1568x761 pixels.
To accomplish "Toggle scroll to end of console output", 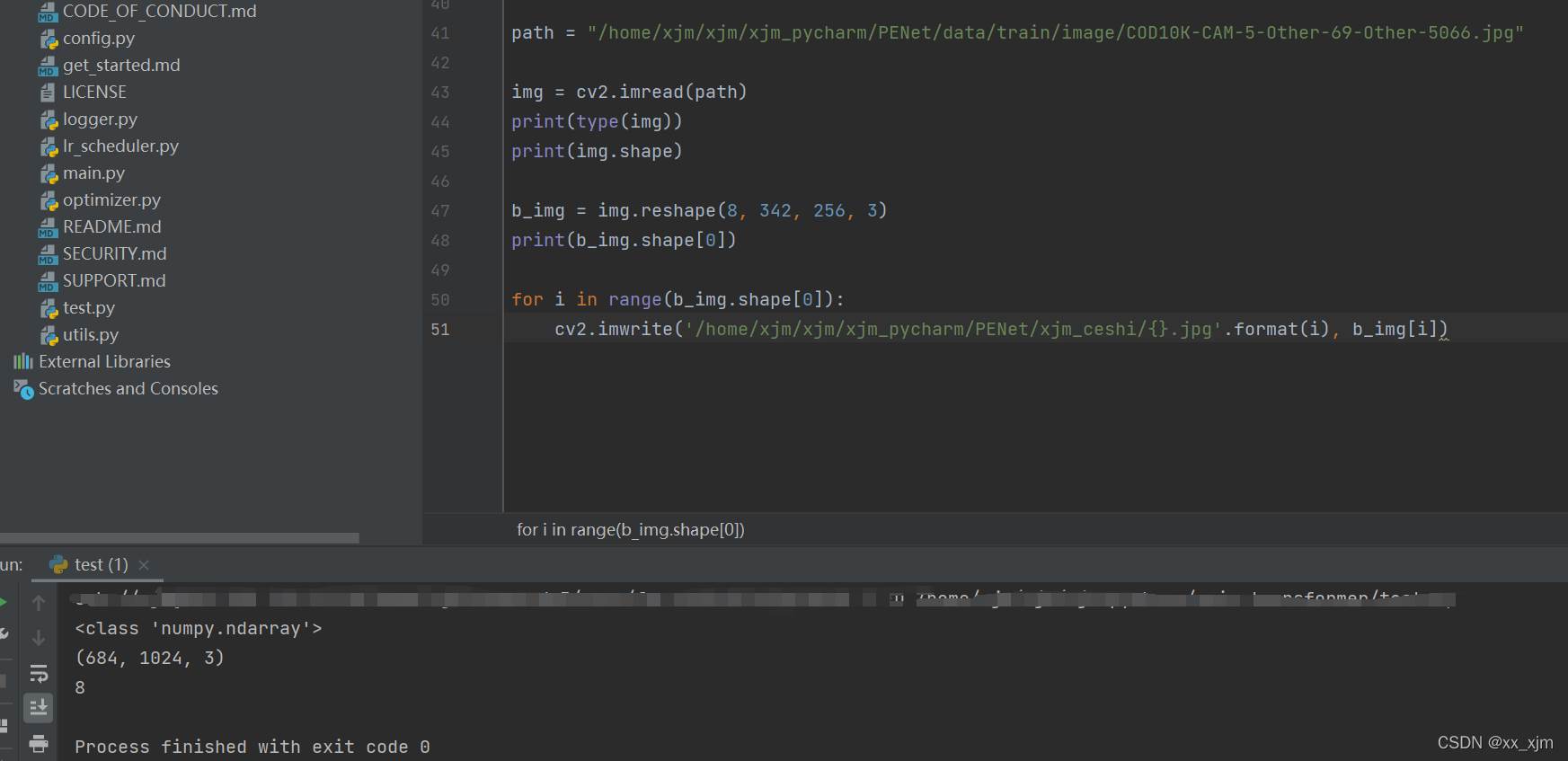I will pyautogui.click(x=39, y=708).
